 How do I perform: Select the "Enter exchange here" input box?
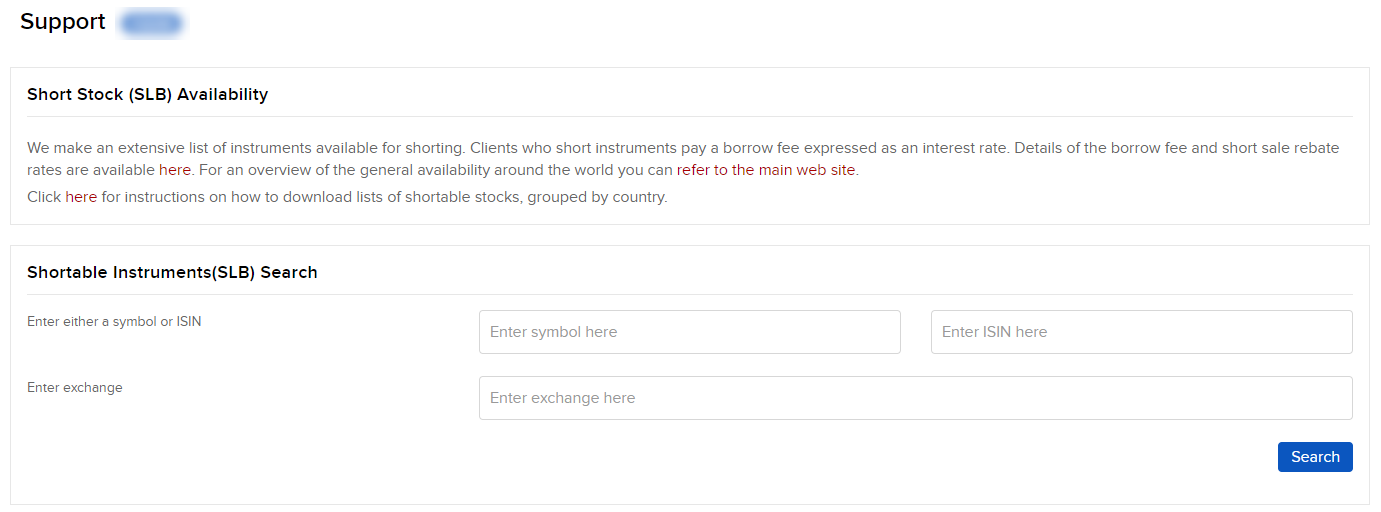[916, 398]
